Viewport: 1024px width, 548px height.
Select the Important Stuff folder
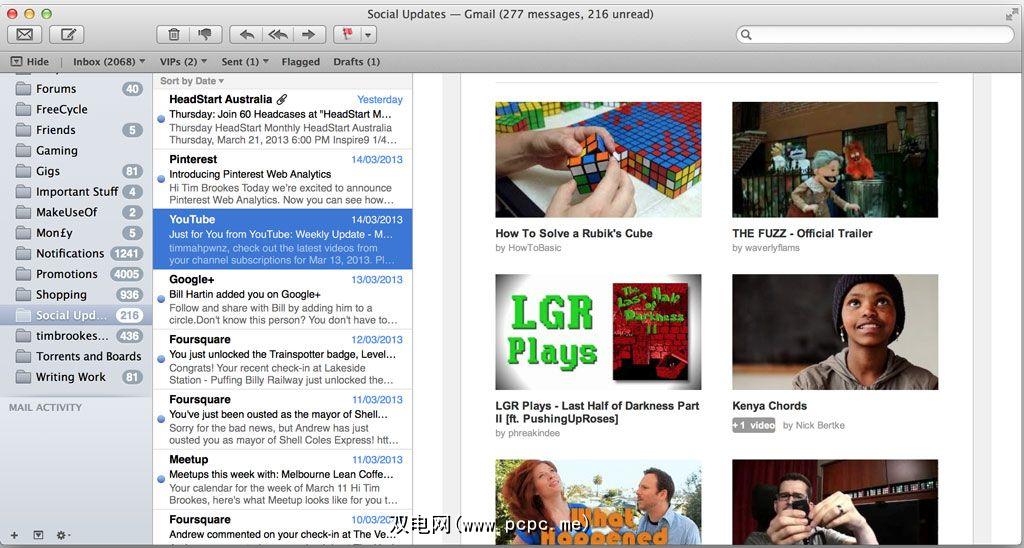[x=76, y=191]
